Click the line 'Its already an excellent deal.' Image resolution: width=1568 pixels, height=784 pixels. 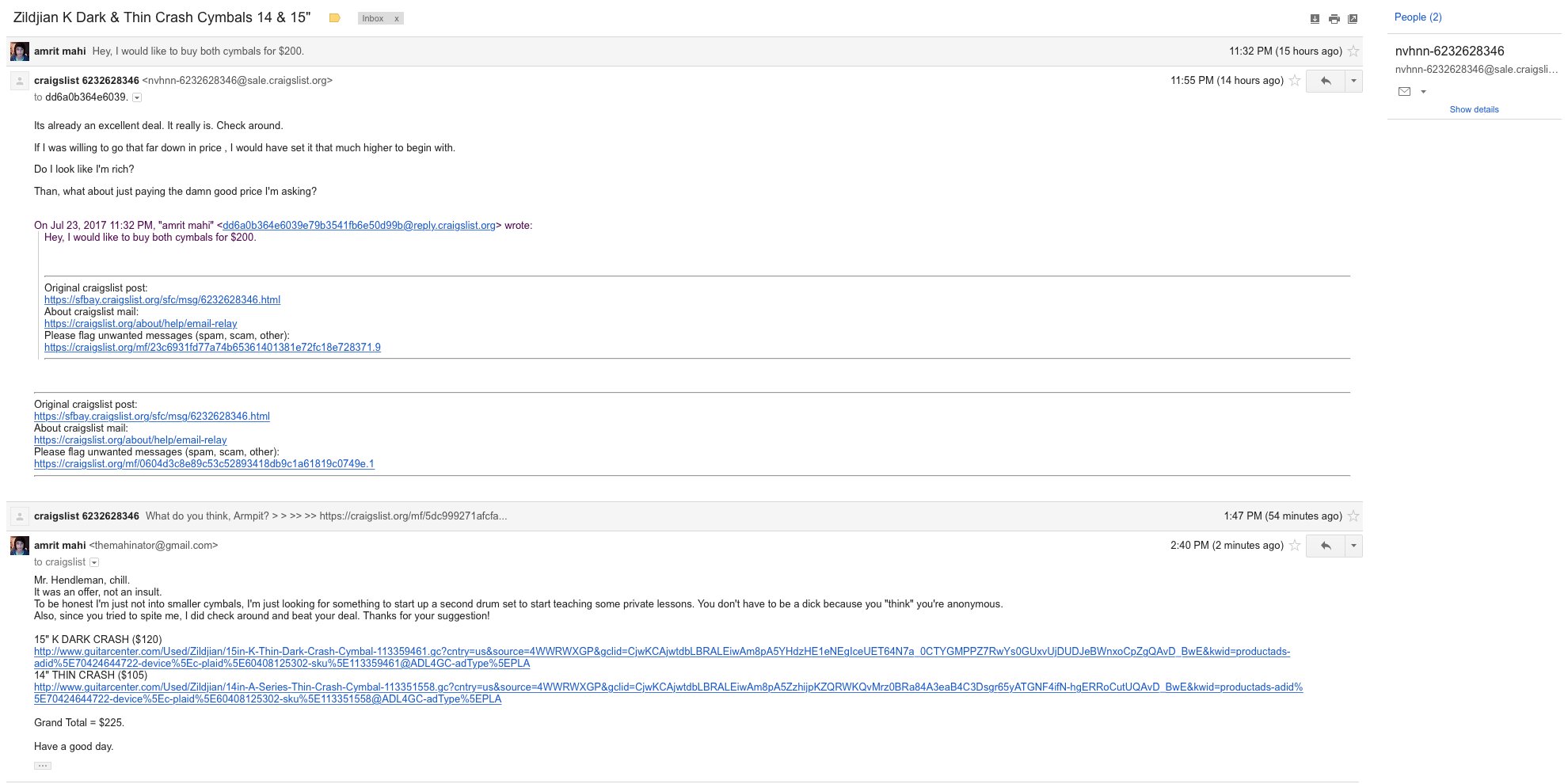(158, 126)
